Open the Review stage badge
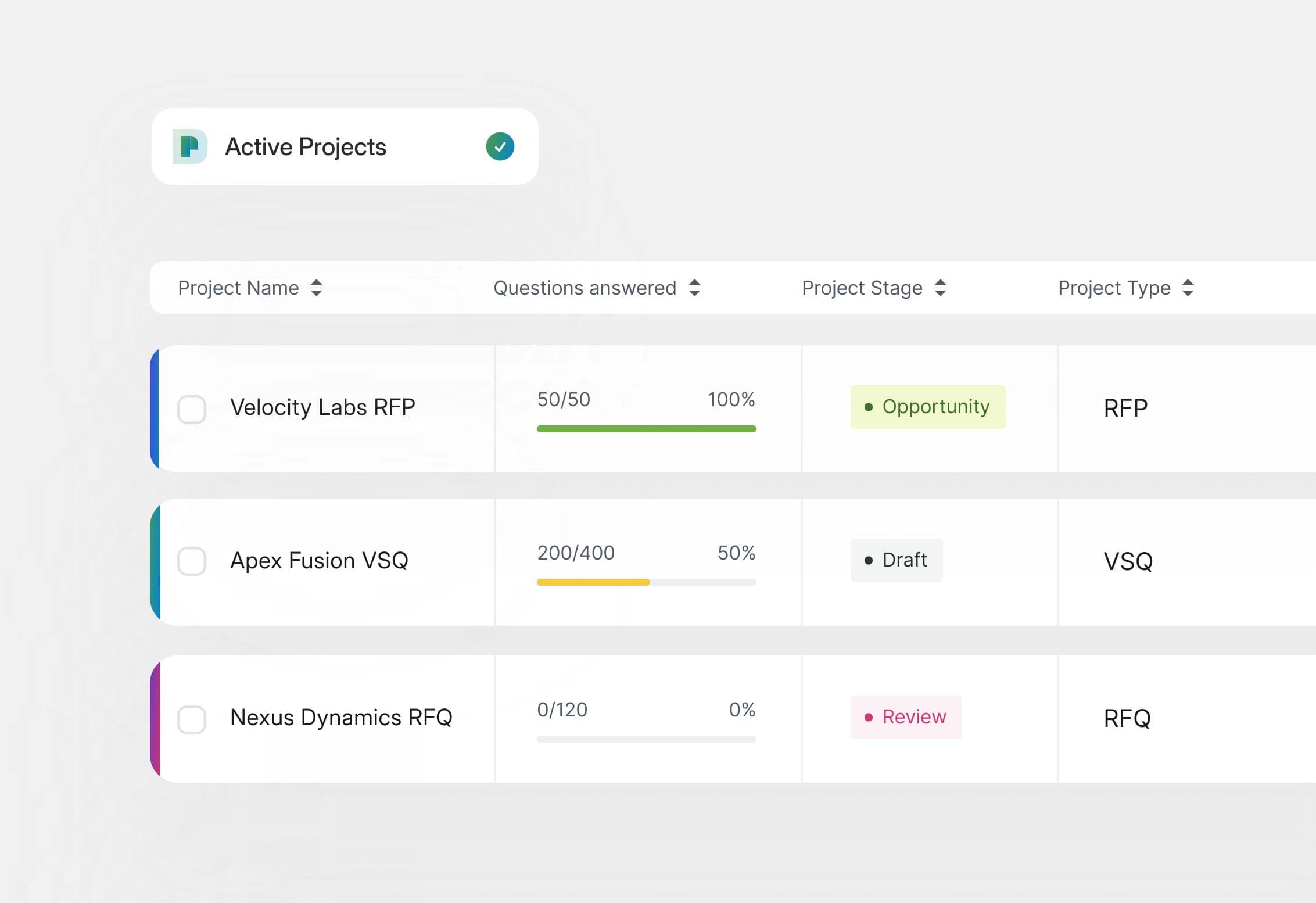The image size is (1316, 903). click(x=906, y=717)
